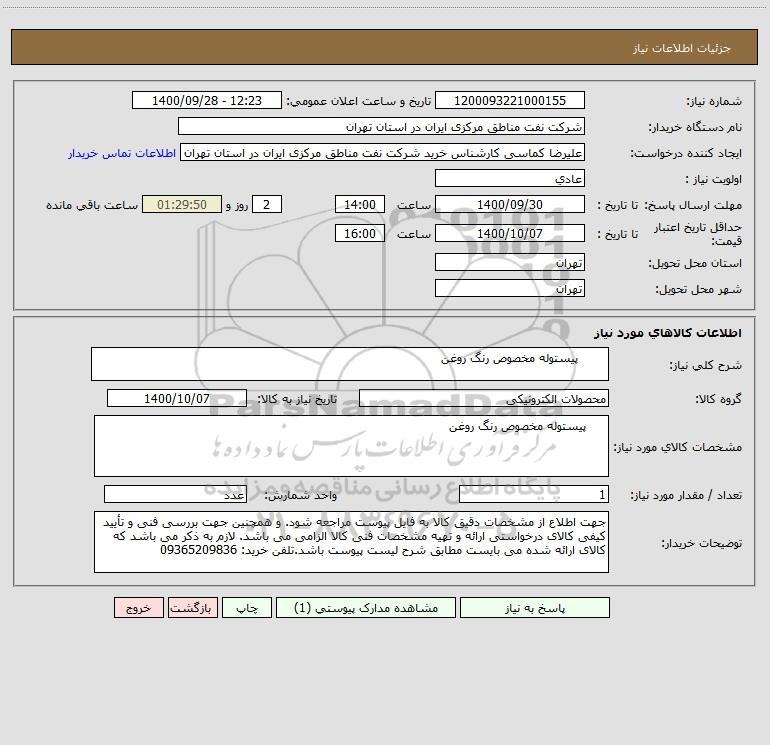Click the مهلت ارسال پاسخ label
Image resolution: width=770 pixels, height=745 pixels.
click(693, 205)
